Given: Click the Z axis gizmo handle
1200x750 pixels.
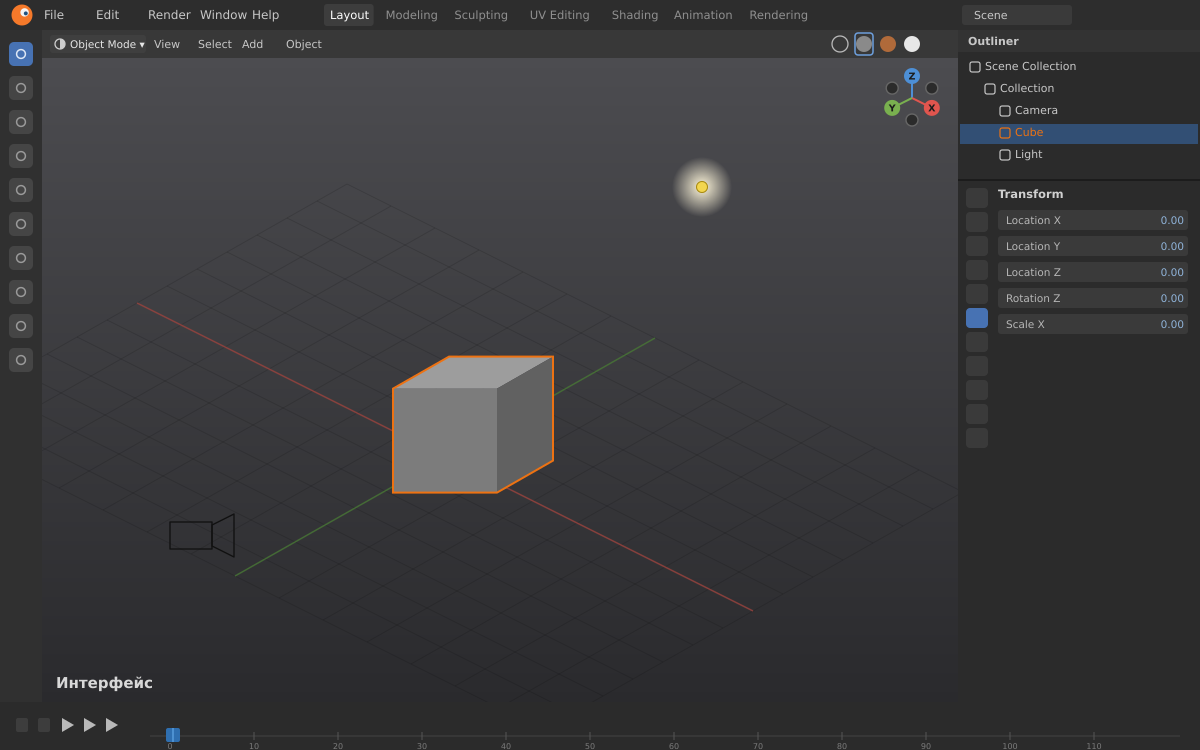Looking at the screenshot, I should [x=912, y=76].
